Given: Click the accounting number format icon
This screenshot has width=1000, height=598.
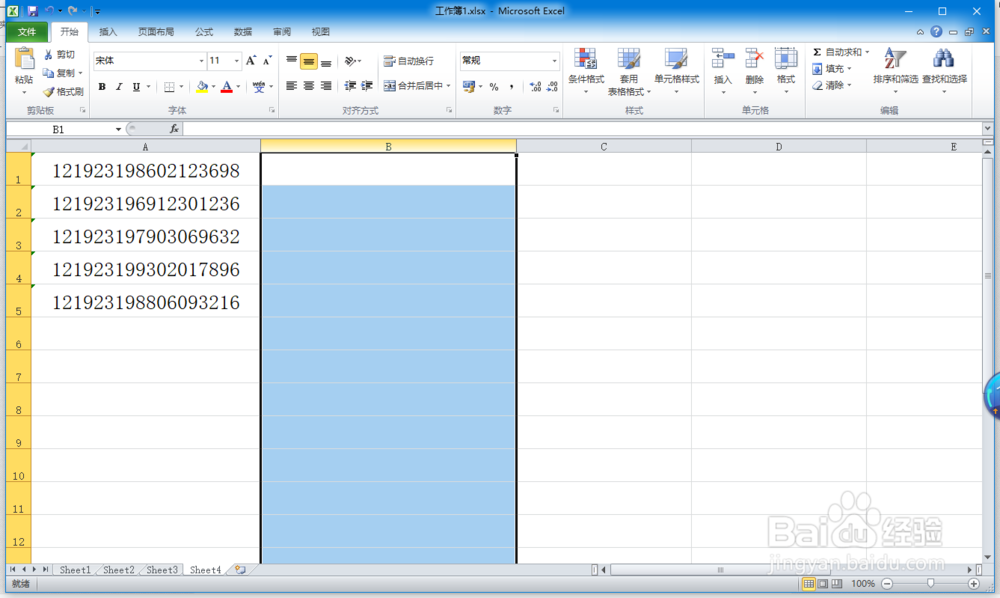Looking at the screenshot, I should [469, 87].
